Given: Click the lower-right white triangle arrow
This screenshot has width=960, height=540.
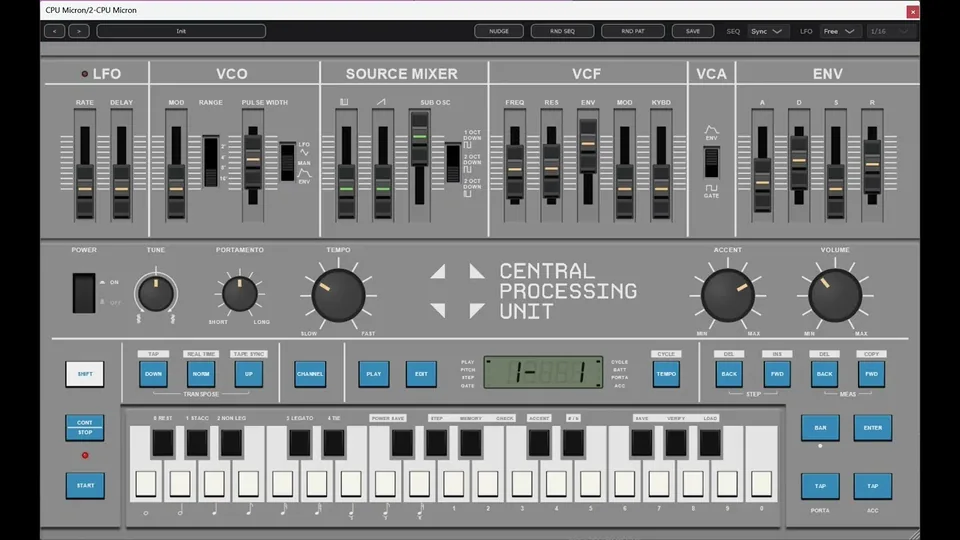Looking at the screenshot, I should [476, 310].
